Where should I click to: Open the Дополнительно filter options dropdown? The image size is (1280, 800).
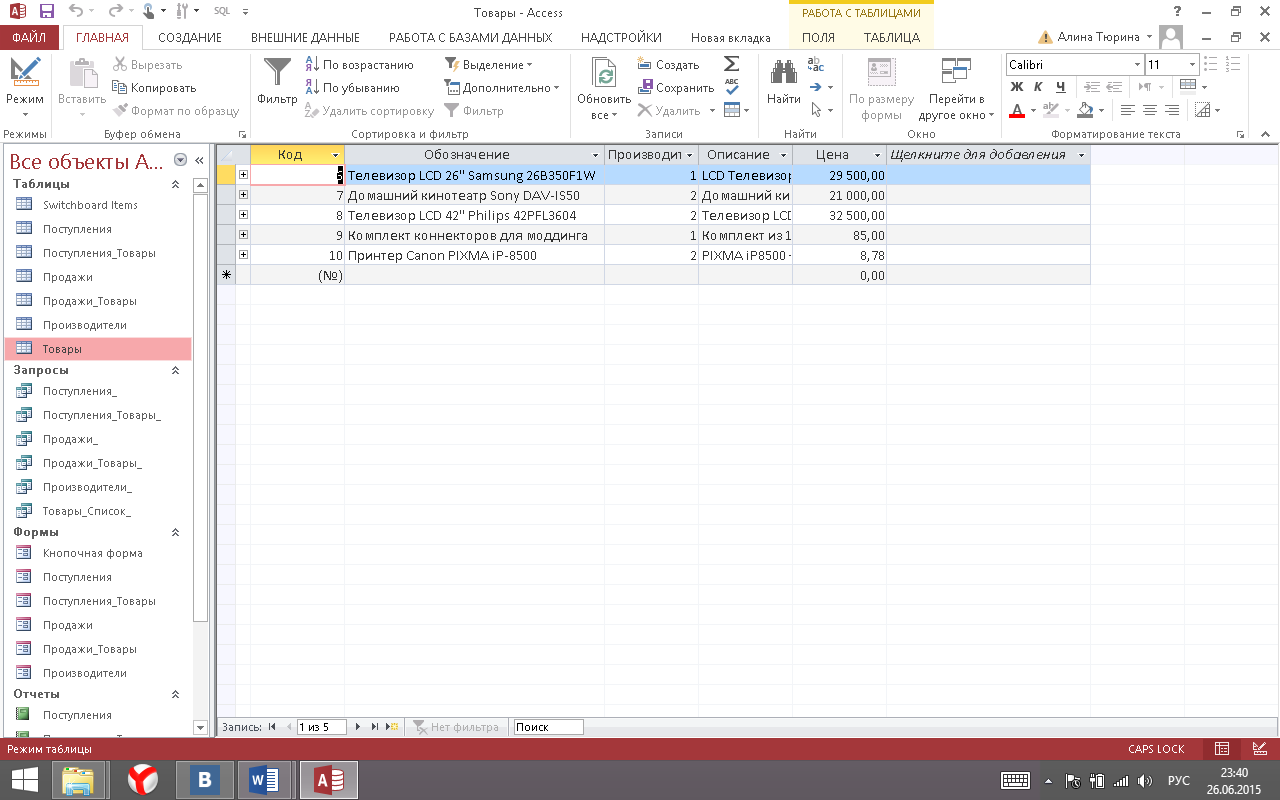click(501, 88)
